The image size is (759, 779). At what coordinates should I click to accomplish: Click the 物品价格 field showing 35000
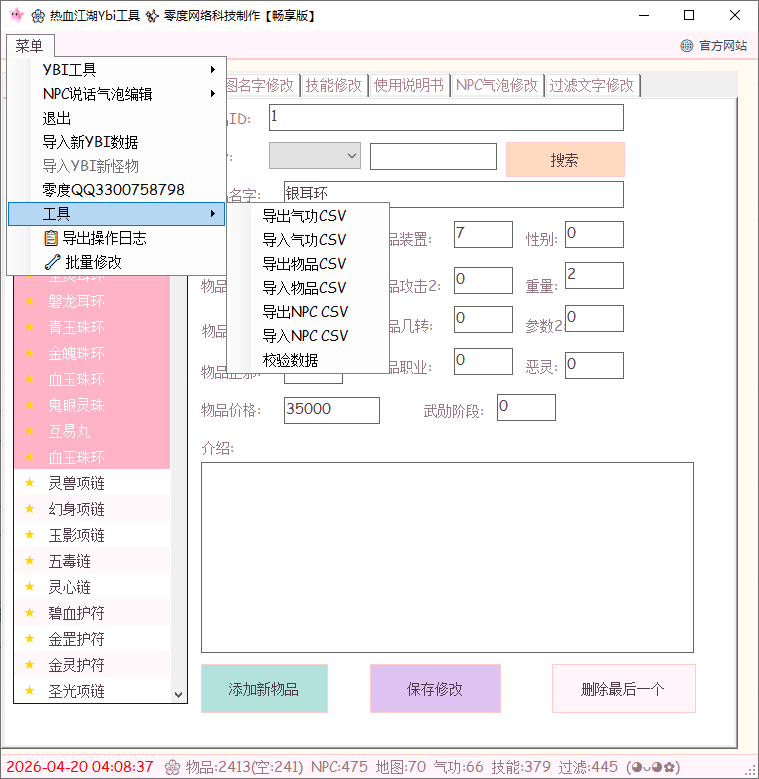[x=332, y=410]
